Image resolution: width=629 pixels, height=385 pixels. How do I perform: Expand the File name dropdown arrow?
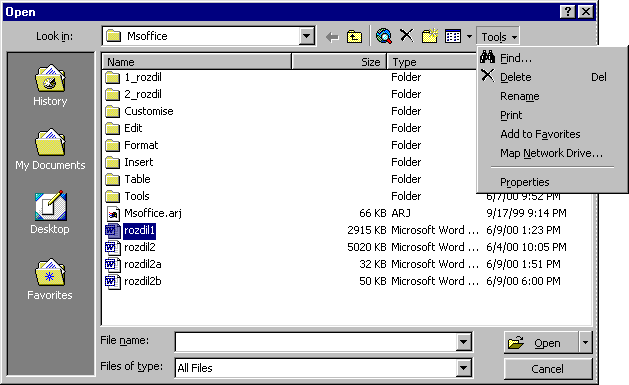[x=463, y=342]
